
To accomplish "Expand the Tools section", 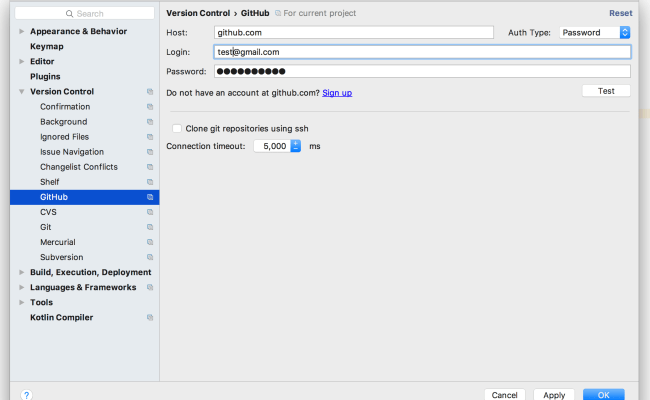I will pos(22,303).
